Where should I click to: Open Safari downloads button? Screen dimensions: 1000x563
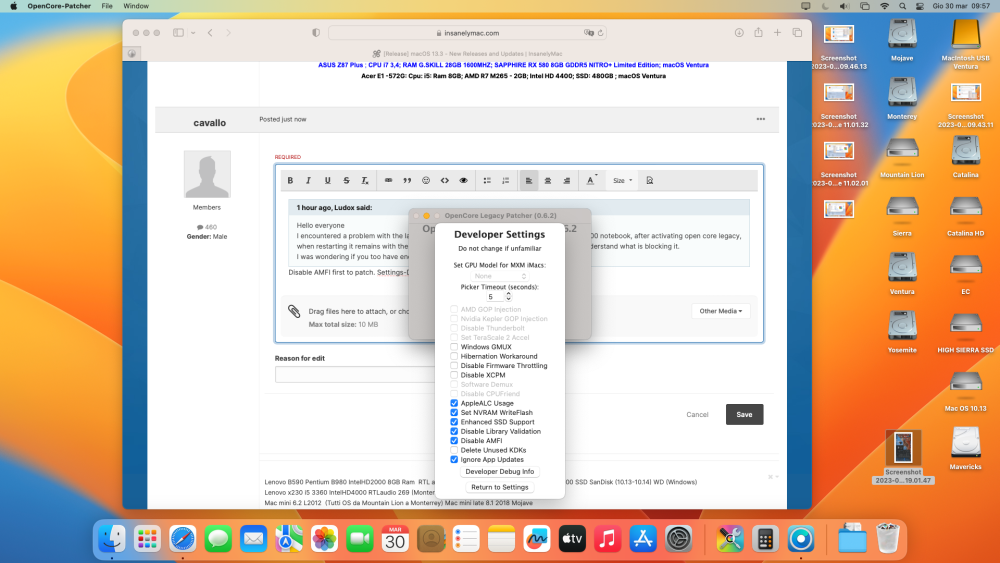click(x=739, y=33)
